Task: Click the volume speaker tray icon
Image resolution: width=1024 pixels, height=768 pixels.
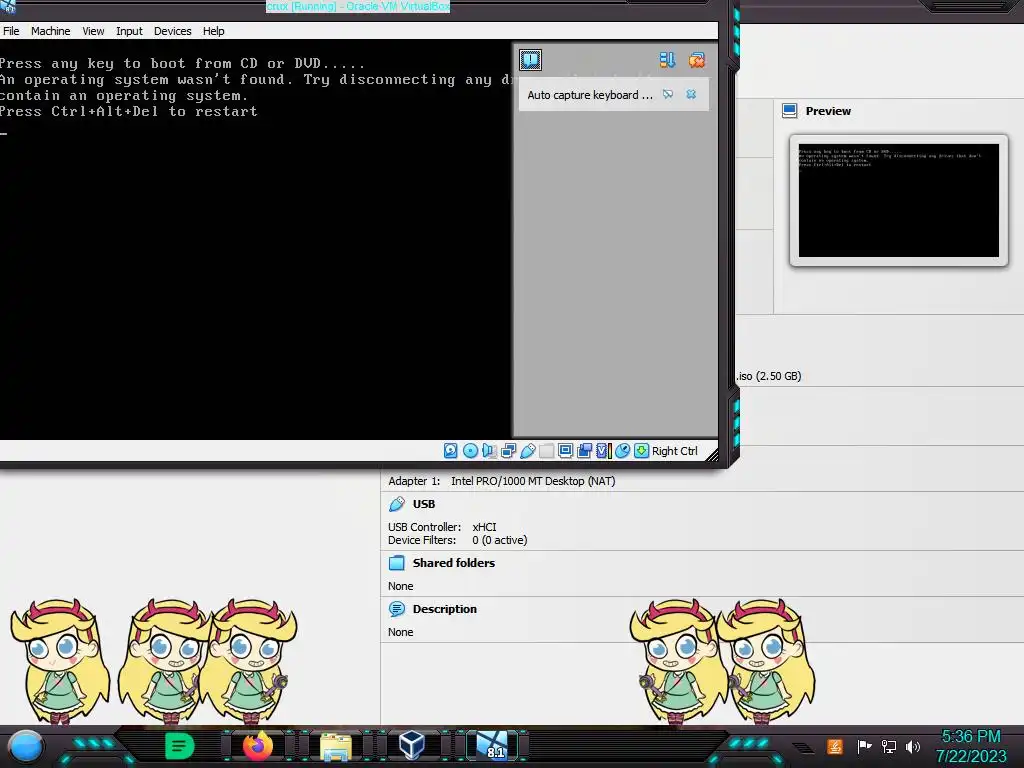Action: pyautogui.click(x=913, y=746)
